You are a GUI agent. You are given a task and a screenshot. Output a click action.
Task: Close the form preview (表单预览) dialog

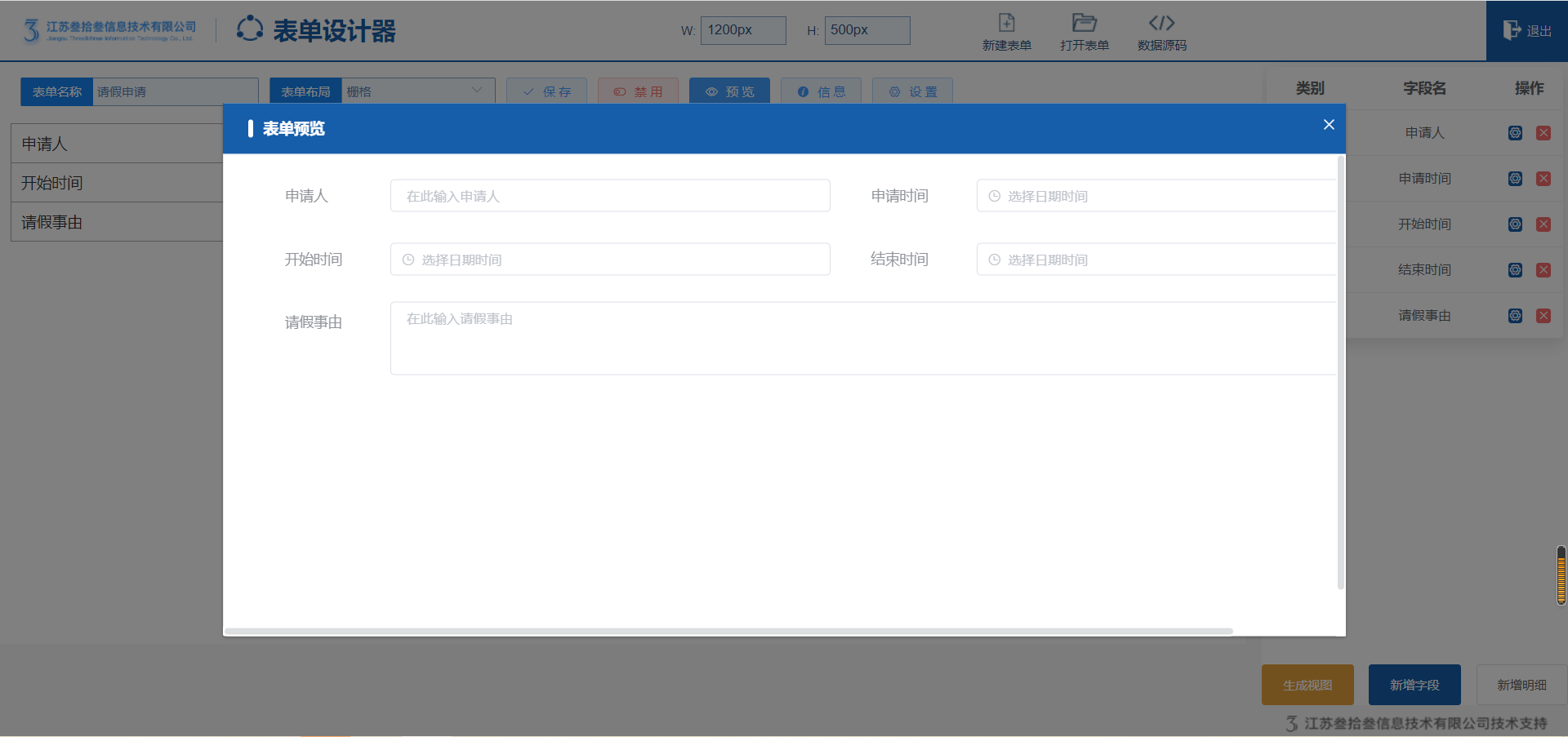1329,125
